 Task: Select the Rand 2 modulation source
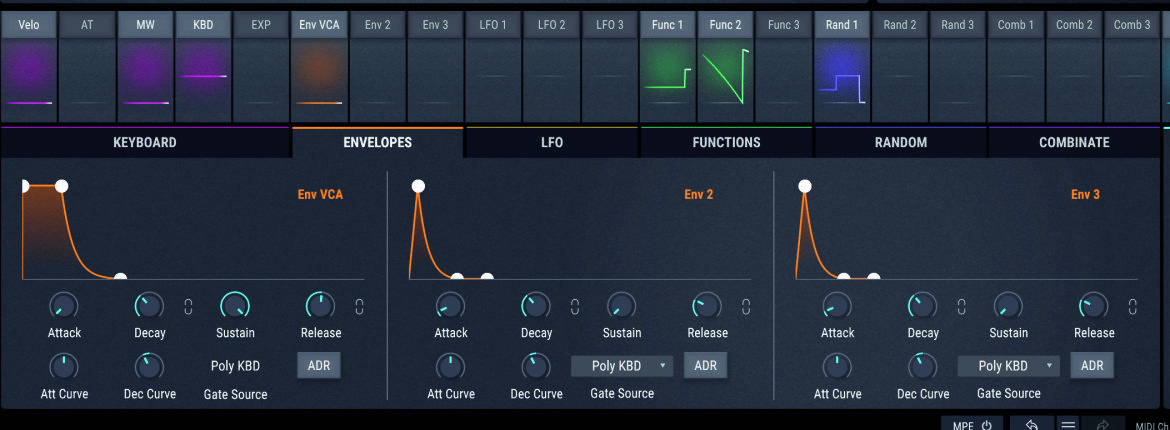click(x=900, y=25)
